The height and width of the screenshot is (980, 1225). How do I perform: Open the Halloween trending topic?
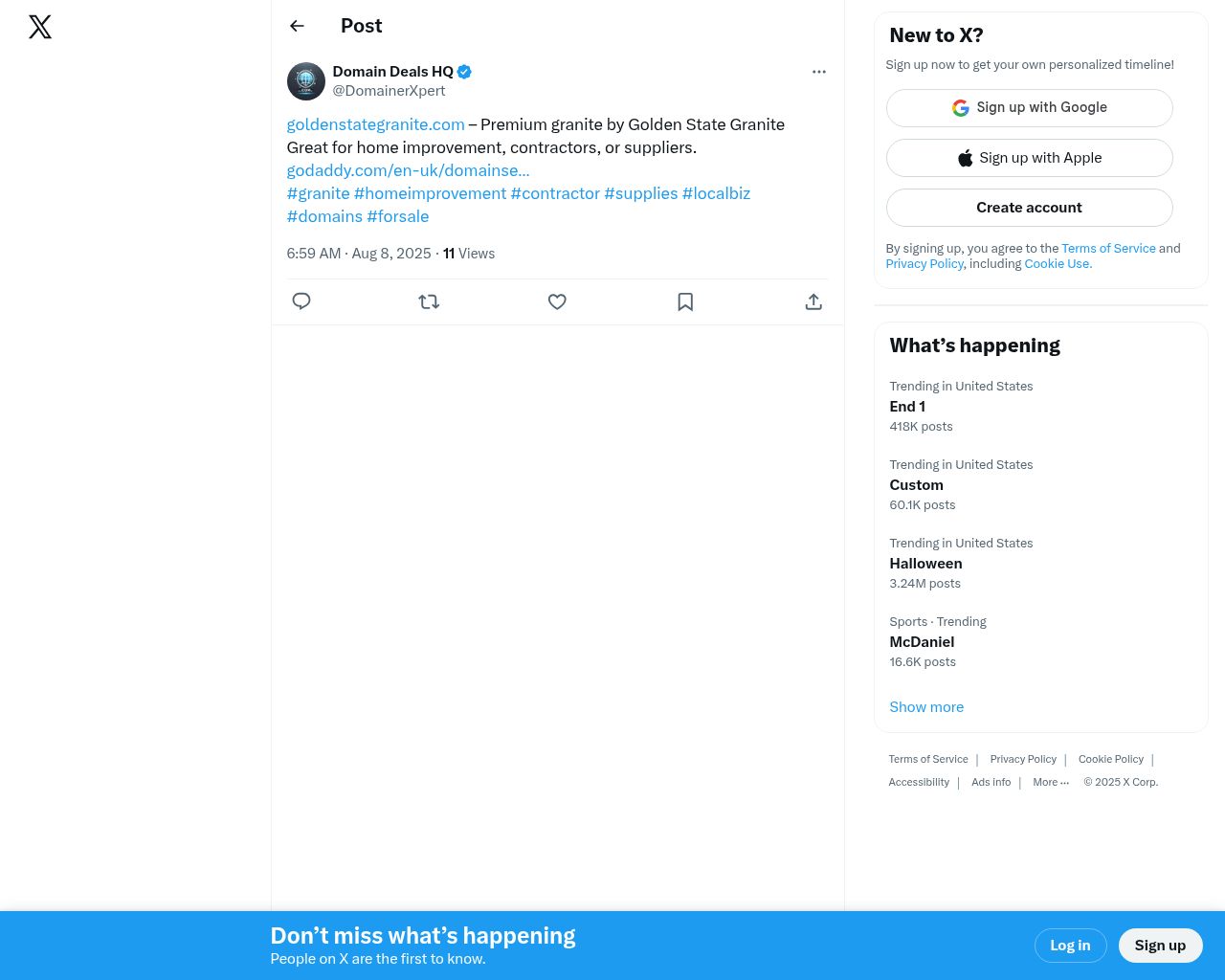click(925, 564)
